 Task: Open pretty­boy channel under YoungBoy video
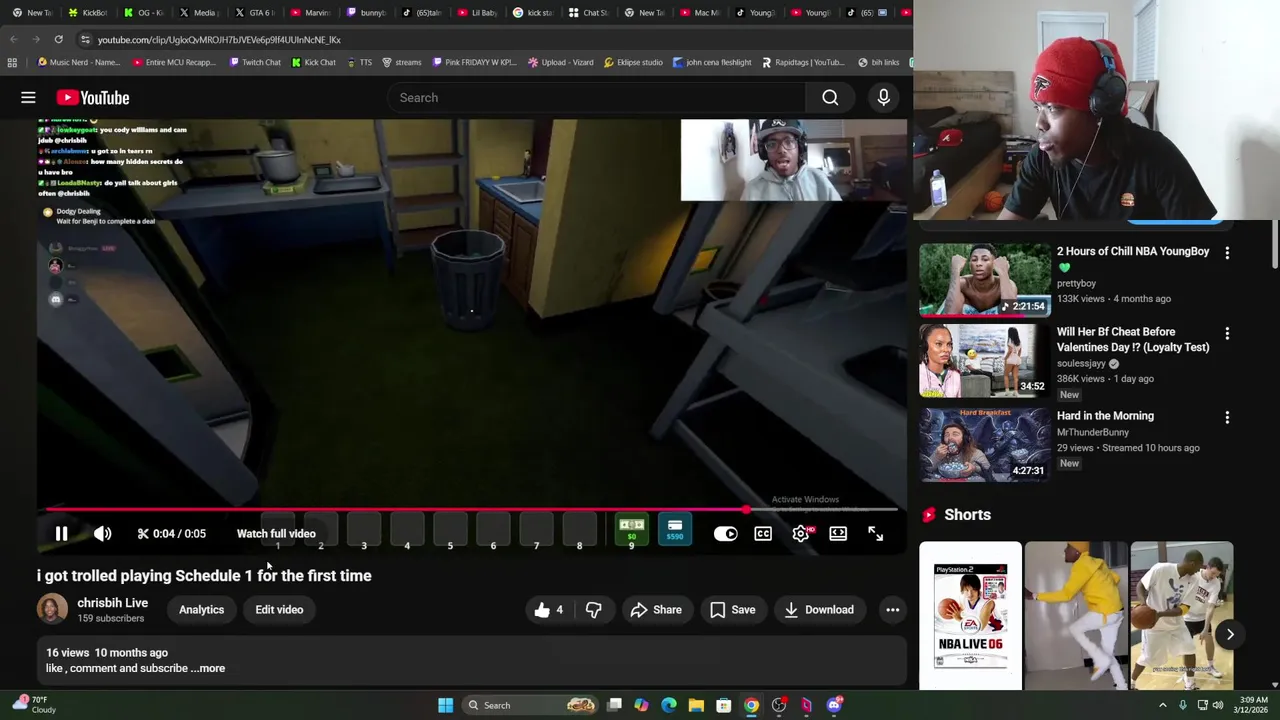[x=1076, y=283]
